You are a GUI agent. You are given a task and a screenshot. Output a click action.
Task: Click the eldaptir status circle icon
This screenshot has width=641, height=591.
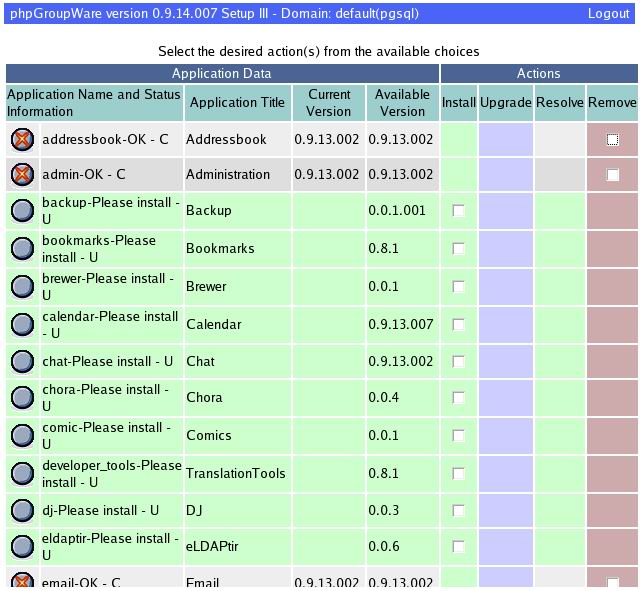(x=22, y=547)
